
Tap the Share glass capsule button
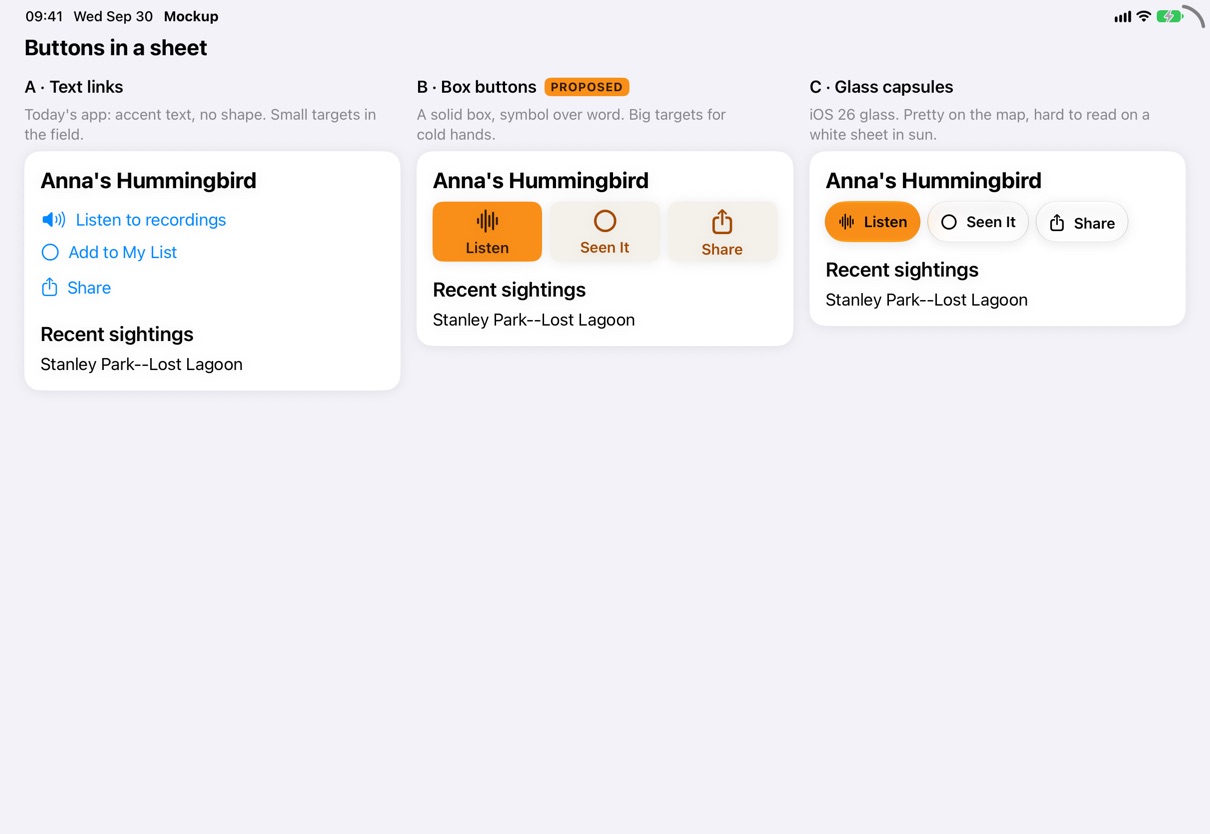1082,222
